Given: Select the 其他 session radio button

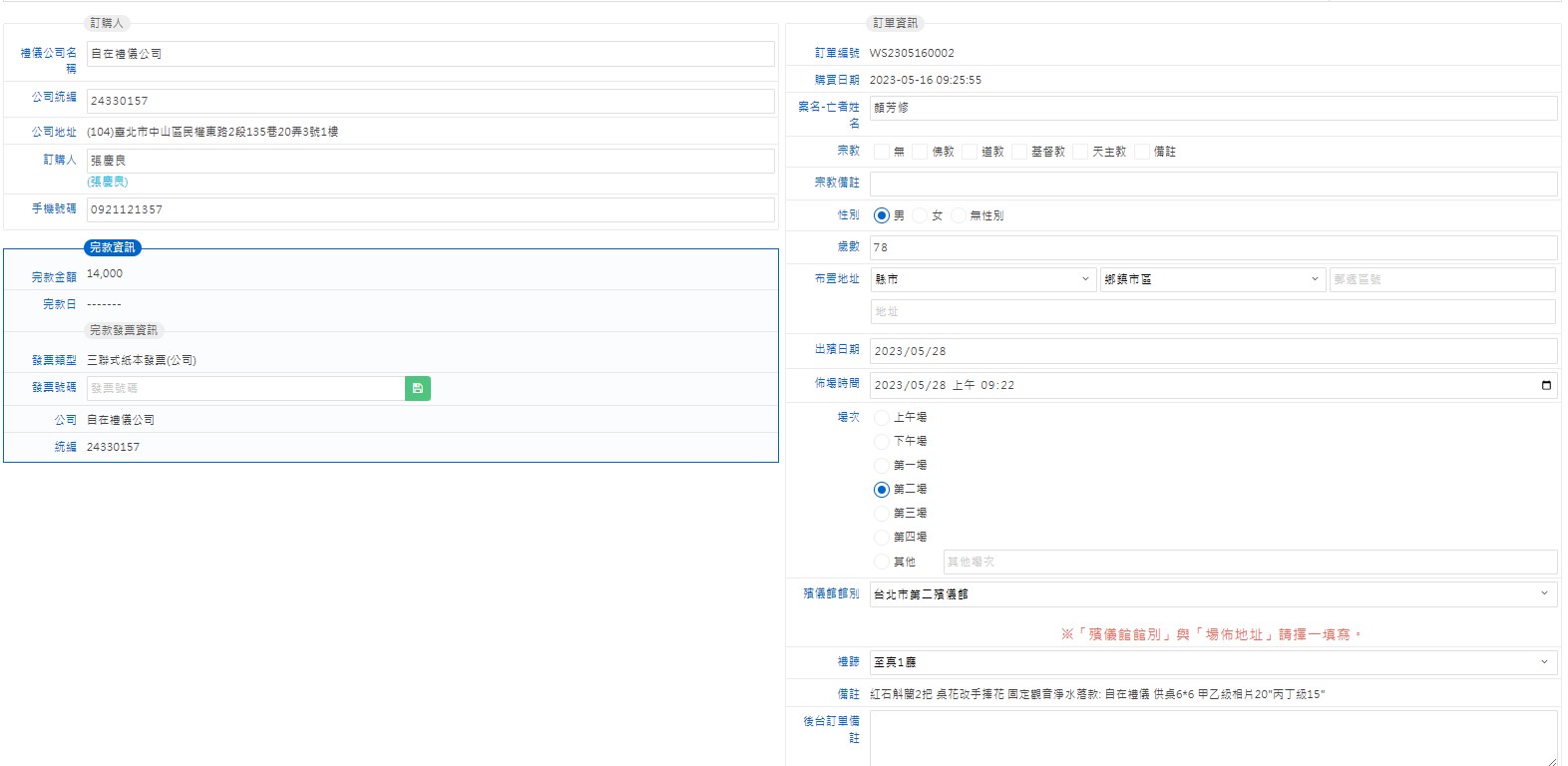Looking at the screenshot, I should pos(882,562).
